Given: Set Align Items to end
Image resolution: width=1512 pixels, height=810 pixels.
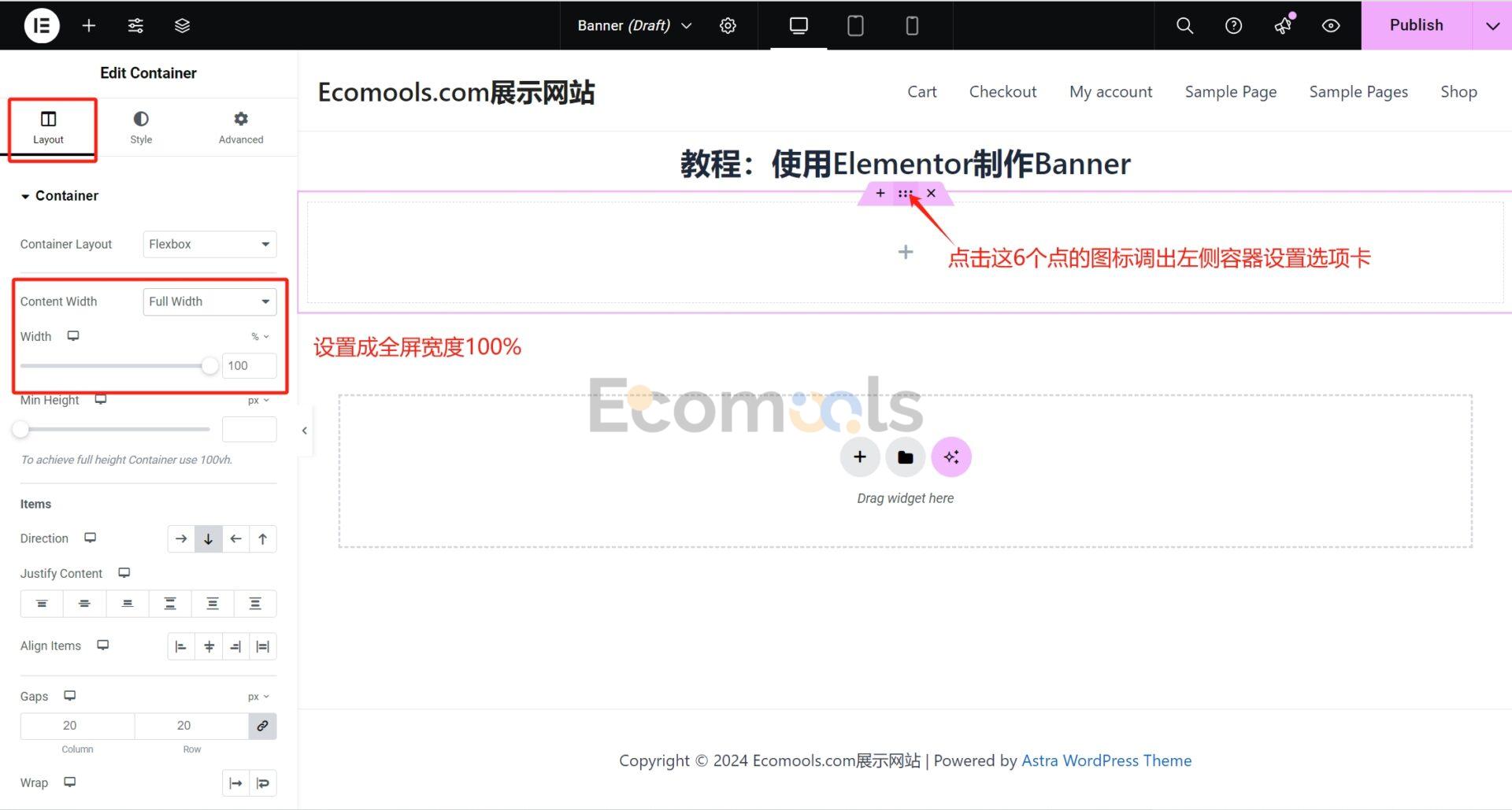Looking at the screenshot, I should coord(235,646).
